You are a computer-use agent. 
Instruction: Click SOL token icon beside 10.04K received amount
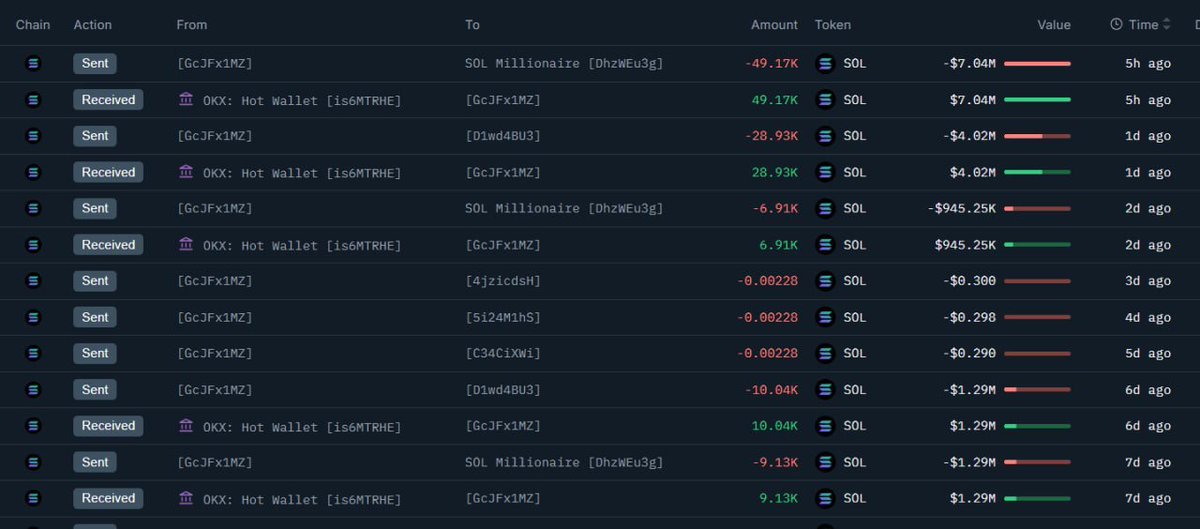click(825, 426)
